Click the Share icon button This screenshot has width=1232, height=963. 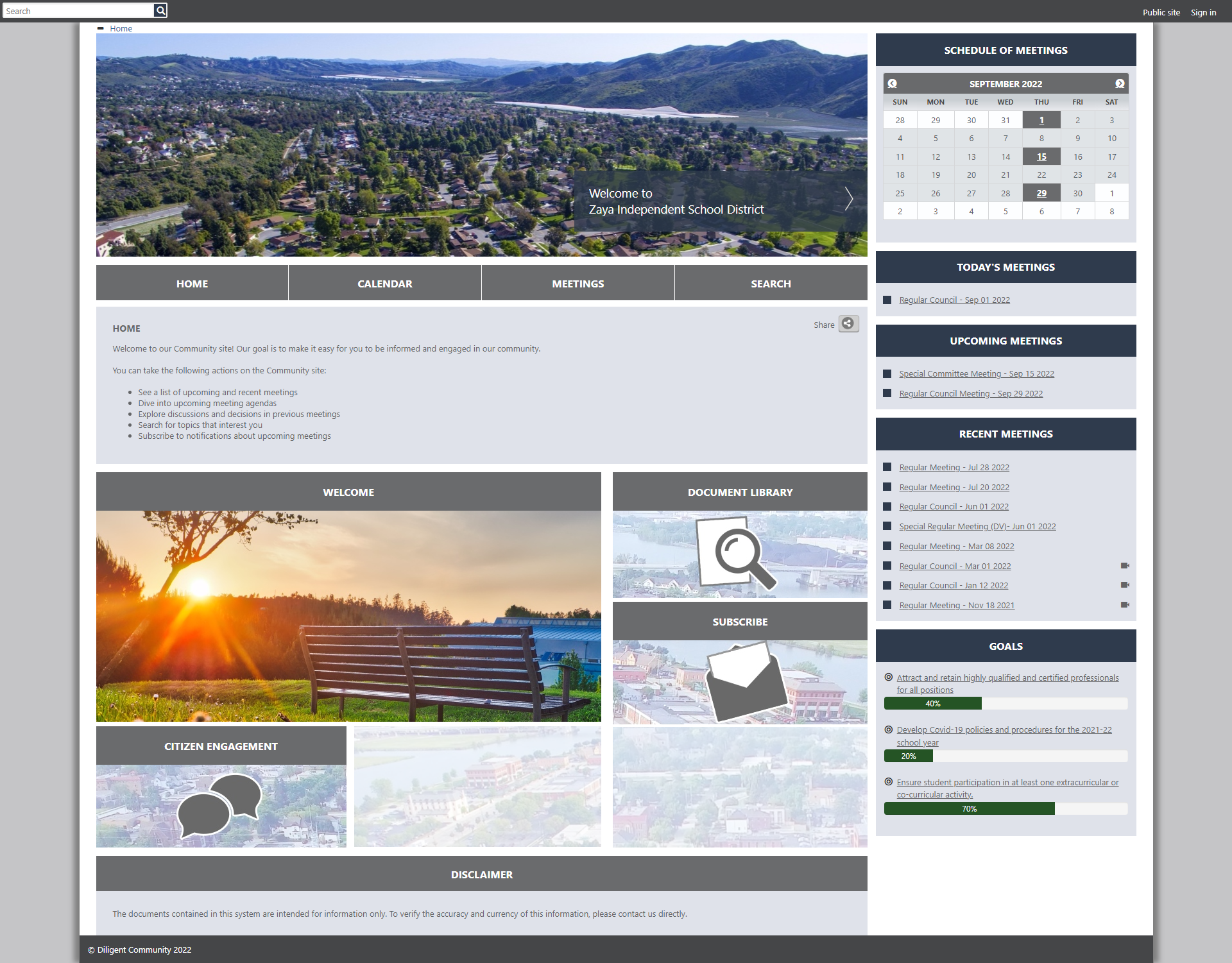848,324
